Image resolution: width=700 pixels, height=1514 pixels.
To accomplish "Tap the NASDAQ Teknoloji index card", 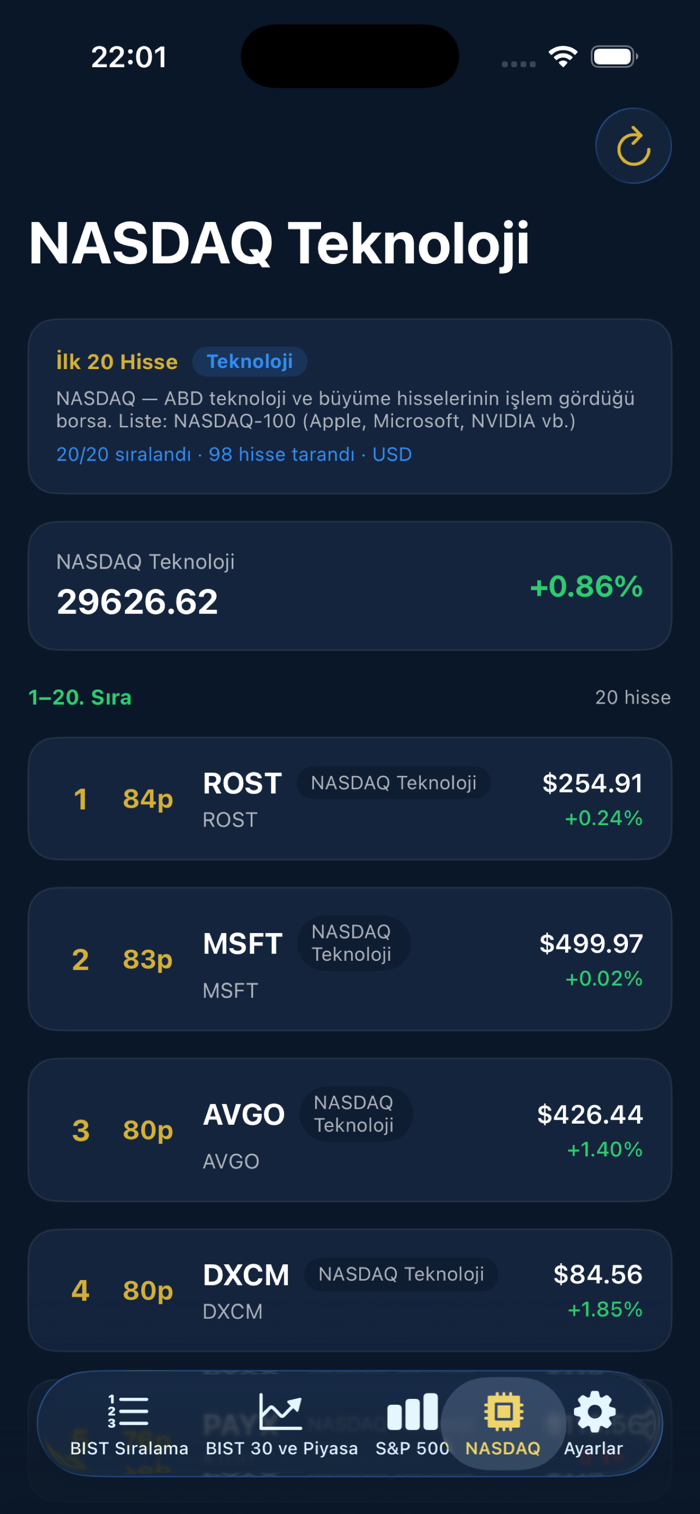I will point(350,586).
